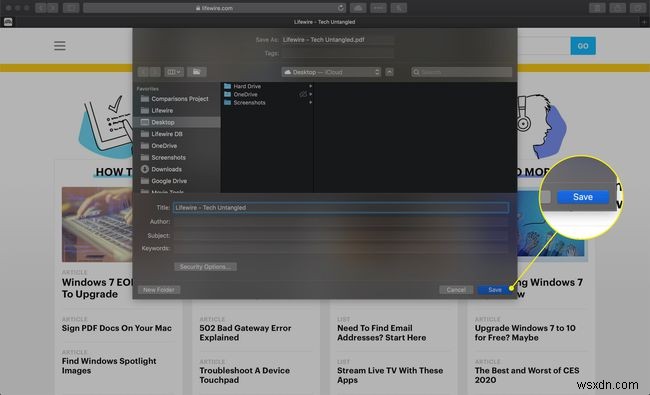The width and height of the screenshot is (650, 395).
Task: Select Lifewire folder in sidebar
Action: (x=177, y=111)
